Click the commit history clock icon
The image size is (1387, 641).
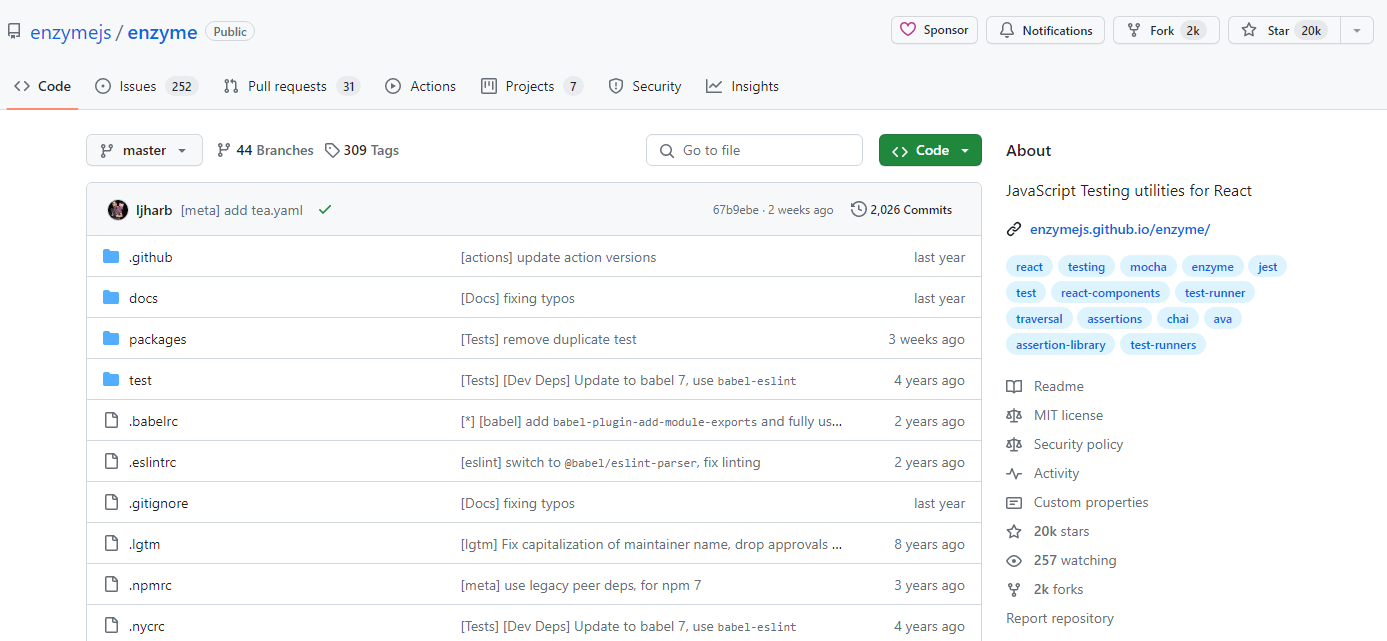tap(859, 209)
